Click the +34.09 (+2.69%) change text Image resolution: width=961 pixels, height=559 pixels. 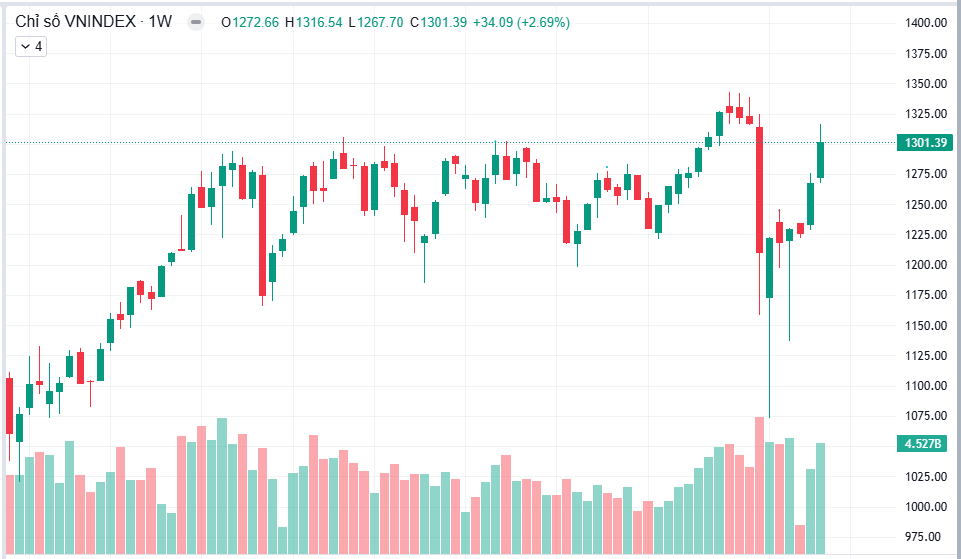tap(521, 23)
